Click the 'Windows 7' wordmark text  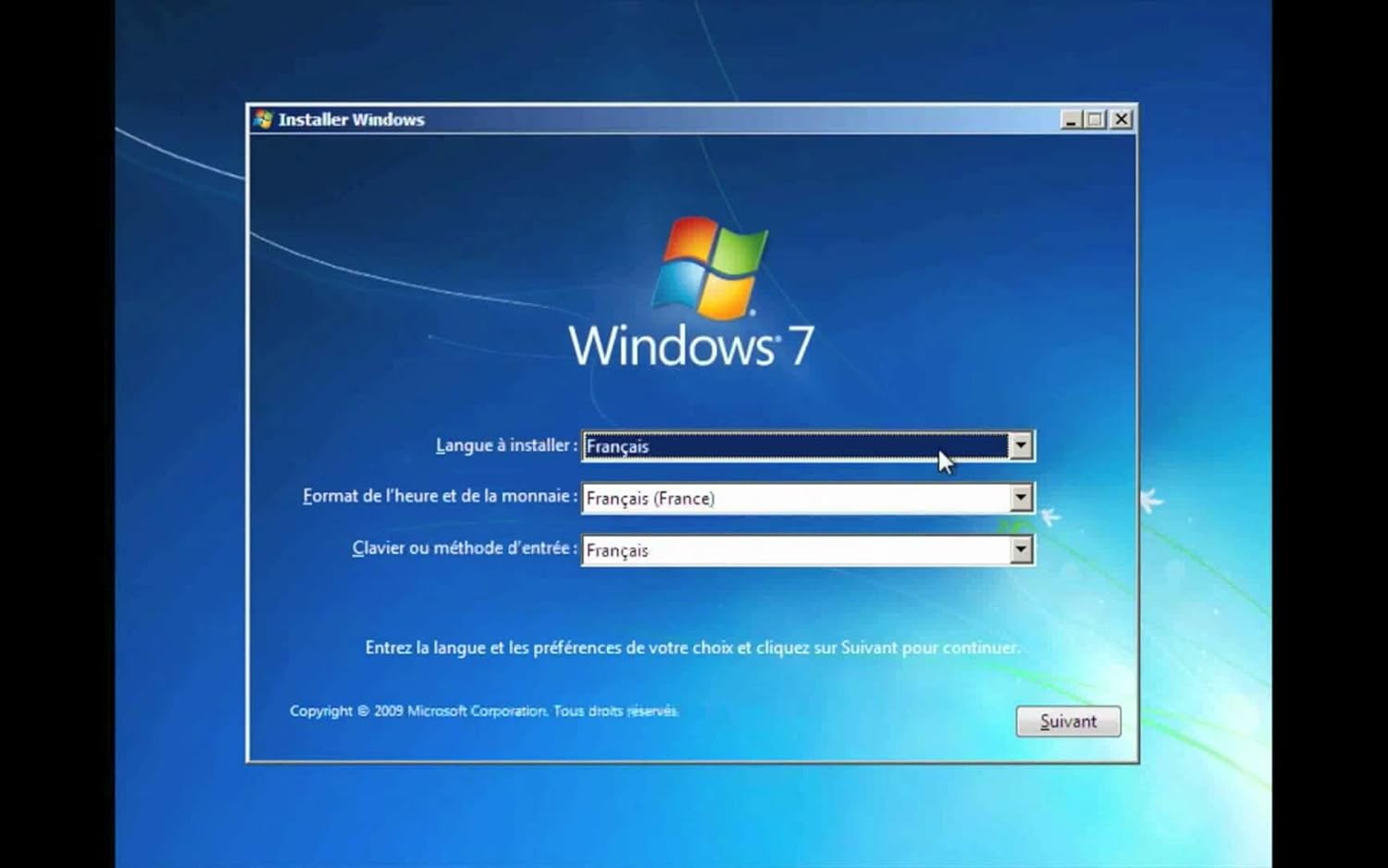point(690,346)
